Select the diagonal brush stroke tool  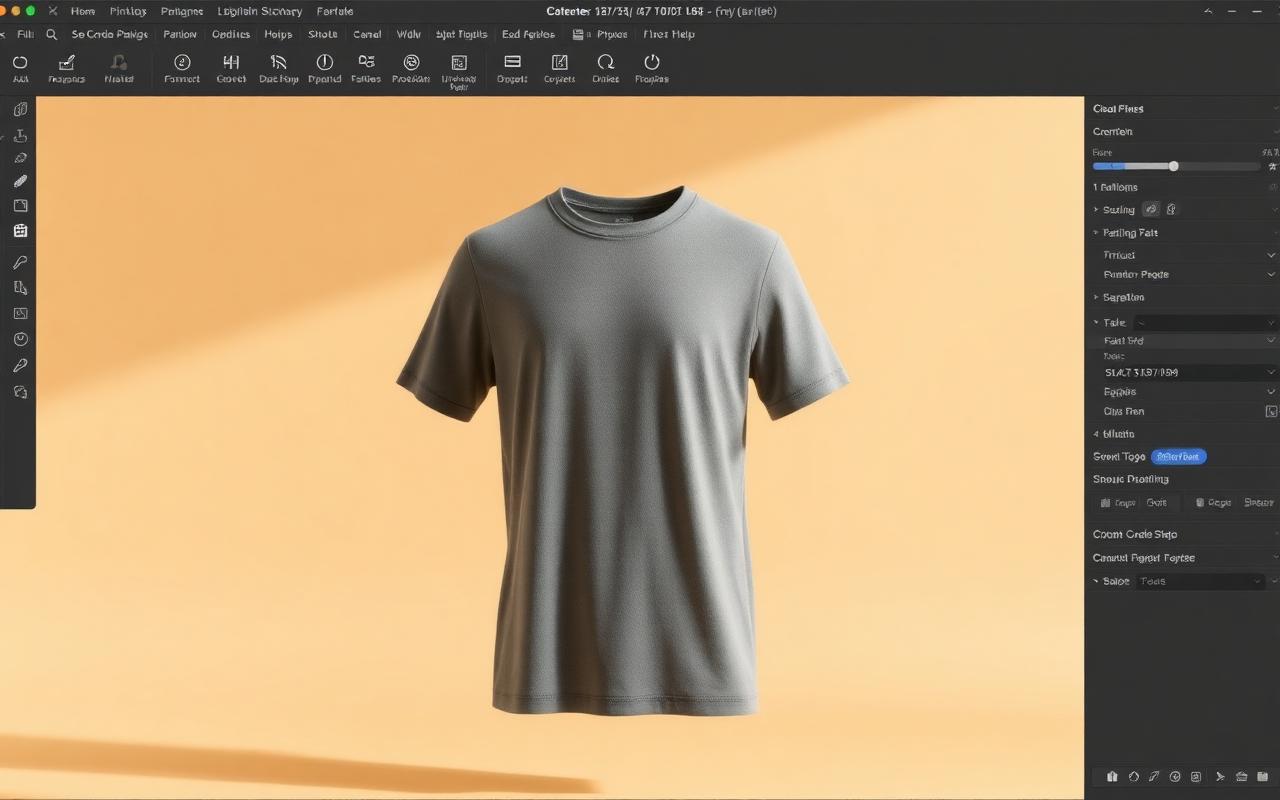tap(20, 181)
